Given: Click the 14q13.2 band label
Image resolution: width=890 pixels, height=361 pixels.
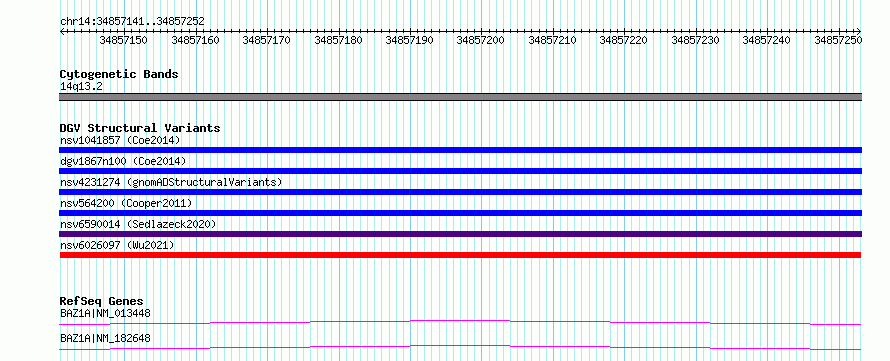Looking at the screenshot, I should [81, 86].
